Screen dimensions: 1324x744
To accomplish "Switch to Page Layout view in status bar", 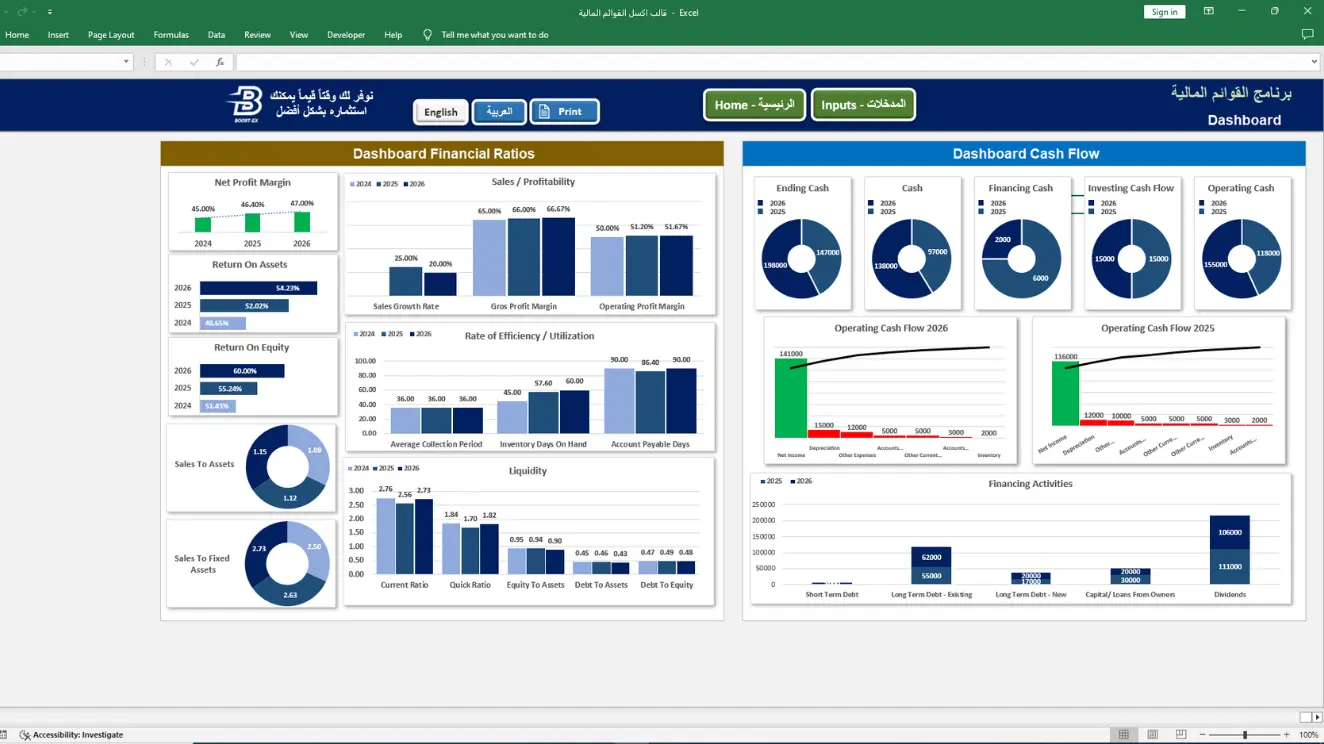I will [1154, 735].
